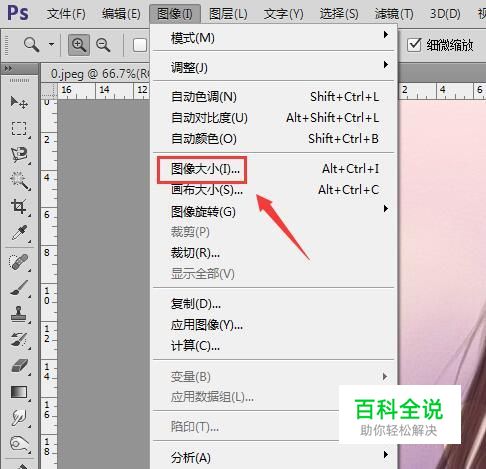
Task: Select the Move tool
Action: (19, 102)
